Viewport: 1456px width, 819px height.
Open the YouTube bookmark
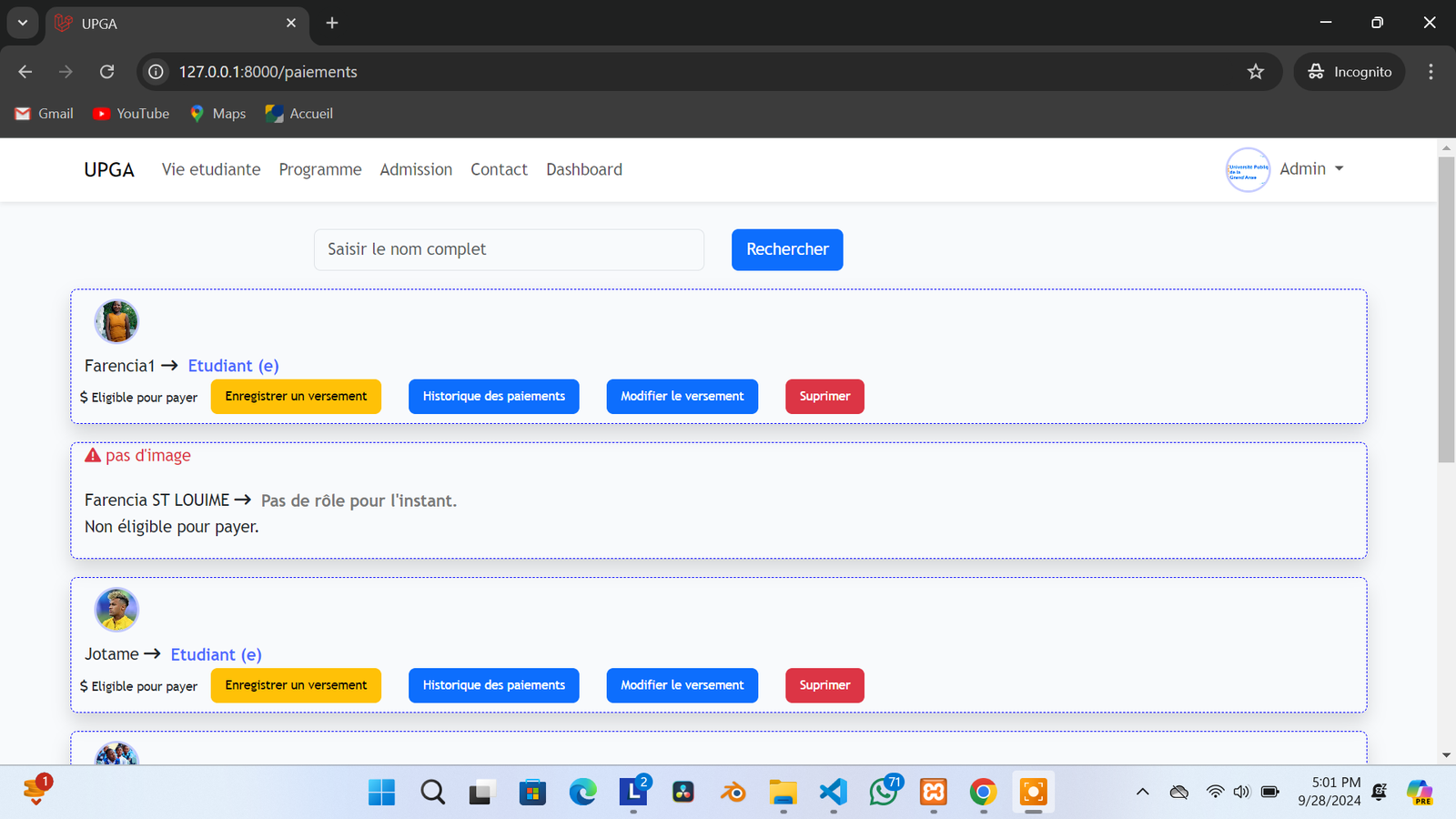(x=131, y=114)
